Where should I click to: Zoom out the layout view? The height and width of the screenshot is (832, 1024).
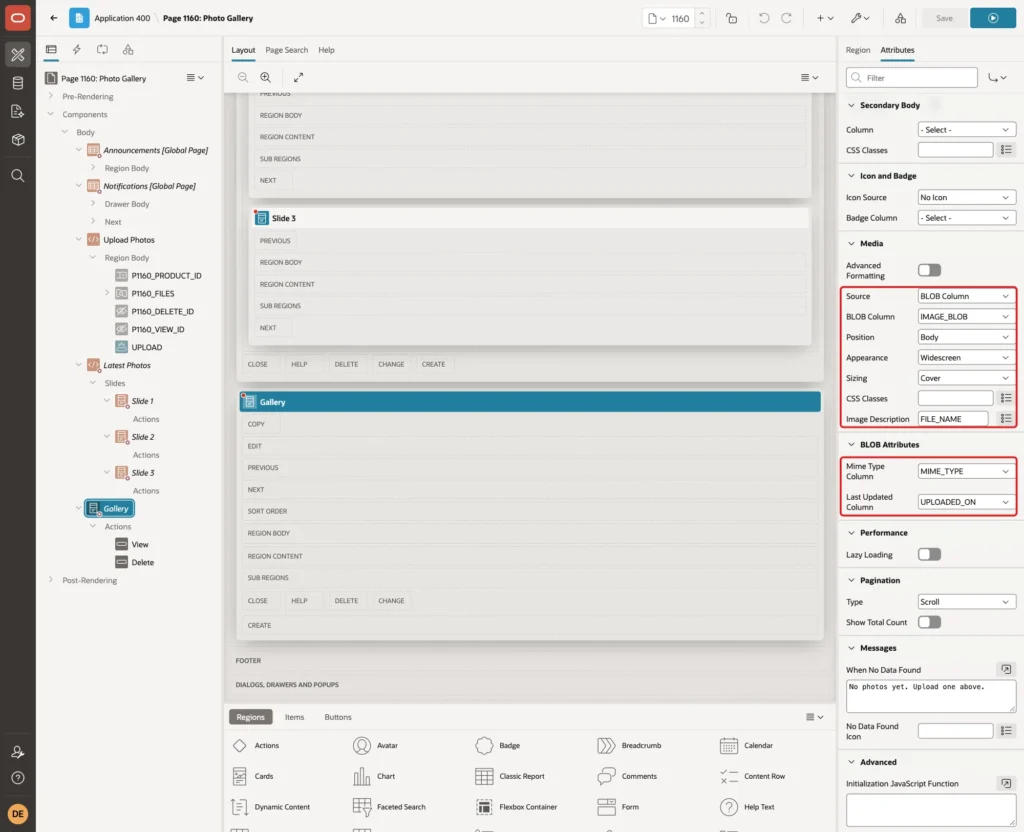click(243, 77)
